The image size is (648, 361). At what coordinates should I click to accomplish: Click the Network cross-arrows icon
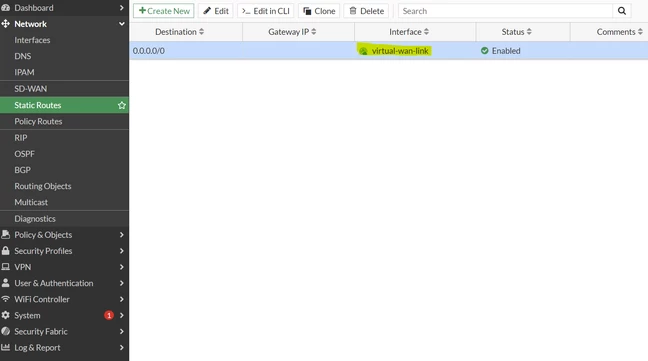(5, 24)
